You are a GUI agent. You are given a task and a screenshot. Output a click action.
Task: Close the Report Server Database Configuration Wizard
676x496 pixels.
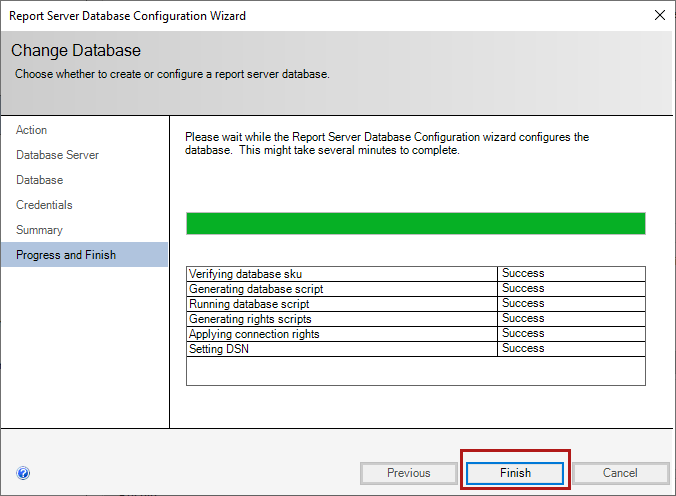[658, 16]
